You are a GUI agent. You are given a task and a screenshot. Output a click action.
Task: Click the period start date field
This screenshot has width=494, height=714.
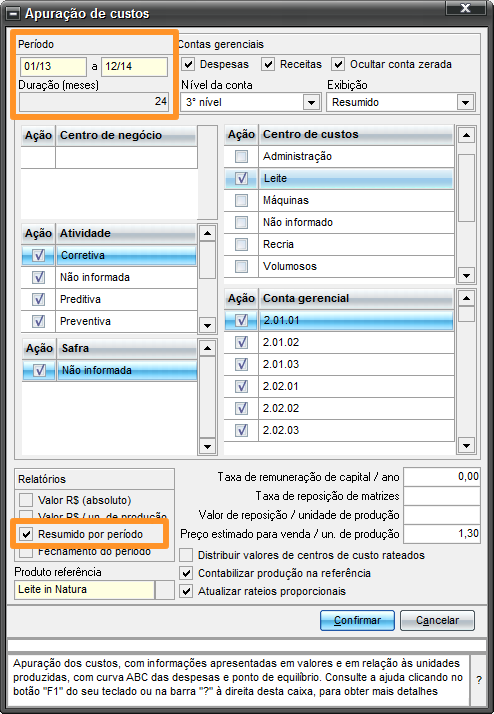(x=53, y=66)
